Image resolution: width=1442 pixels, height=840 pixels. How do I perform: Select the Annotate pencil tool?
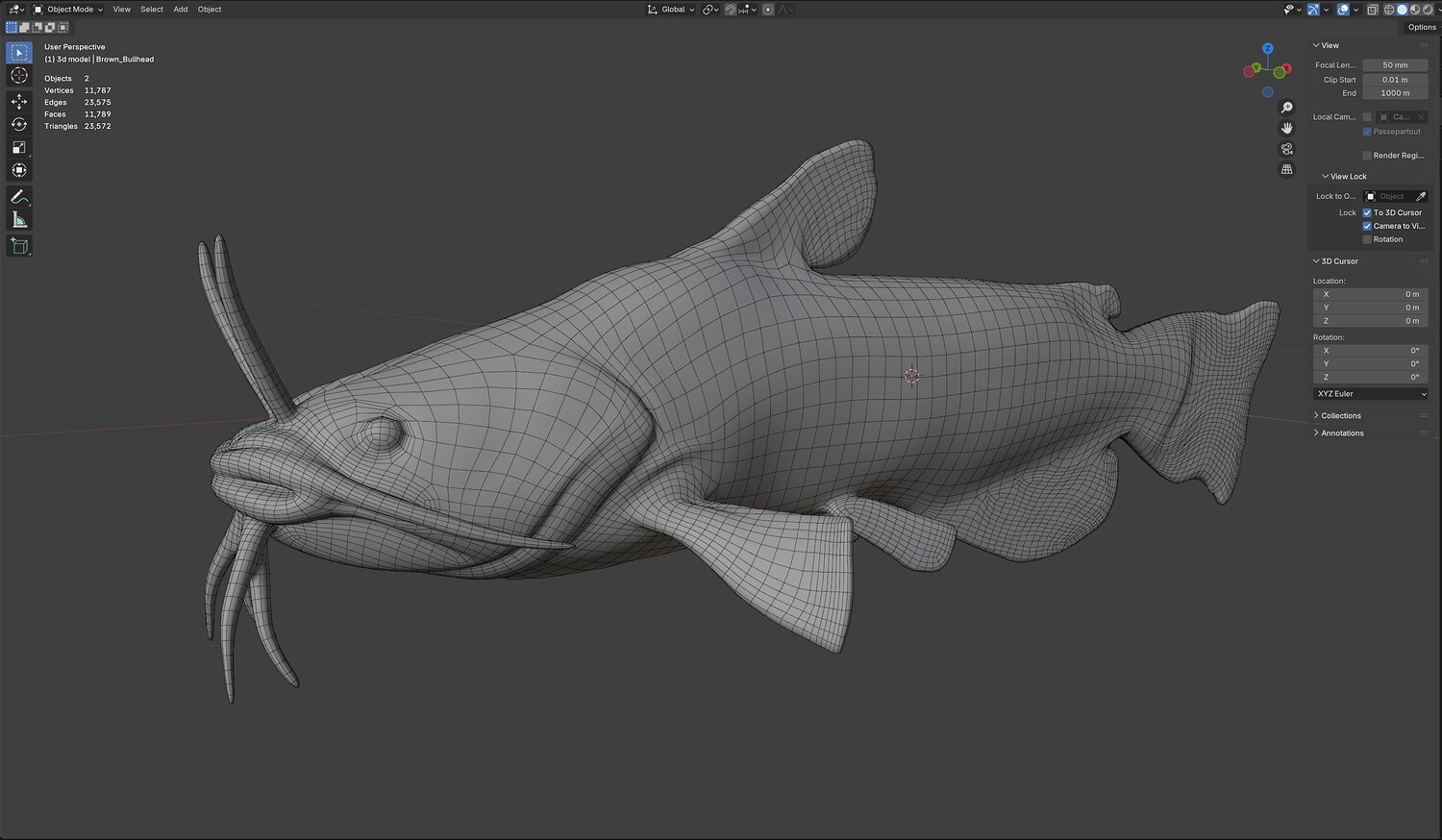click(x=19, y=197)
